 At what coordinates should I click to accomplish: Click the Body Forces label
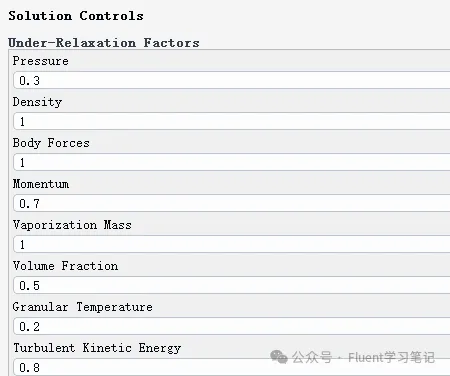point(51,143)
